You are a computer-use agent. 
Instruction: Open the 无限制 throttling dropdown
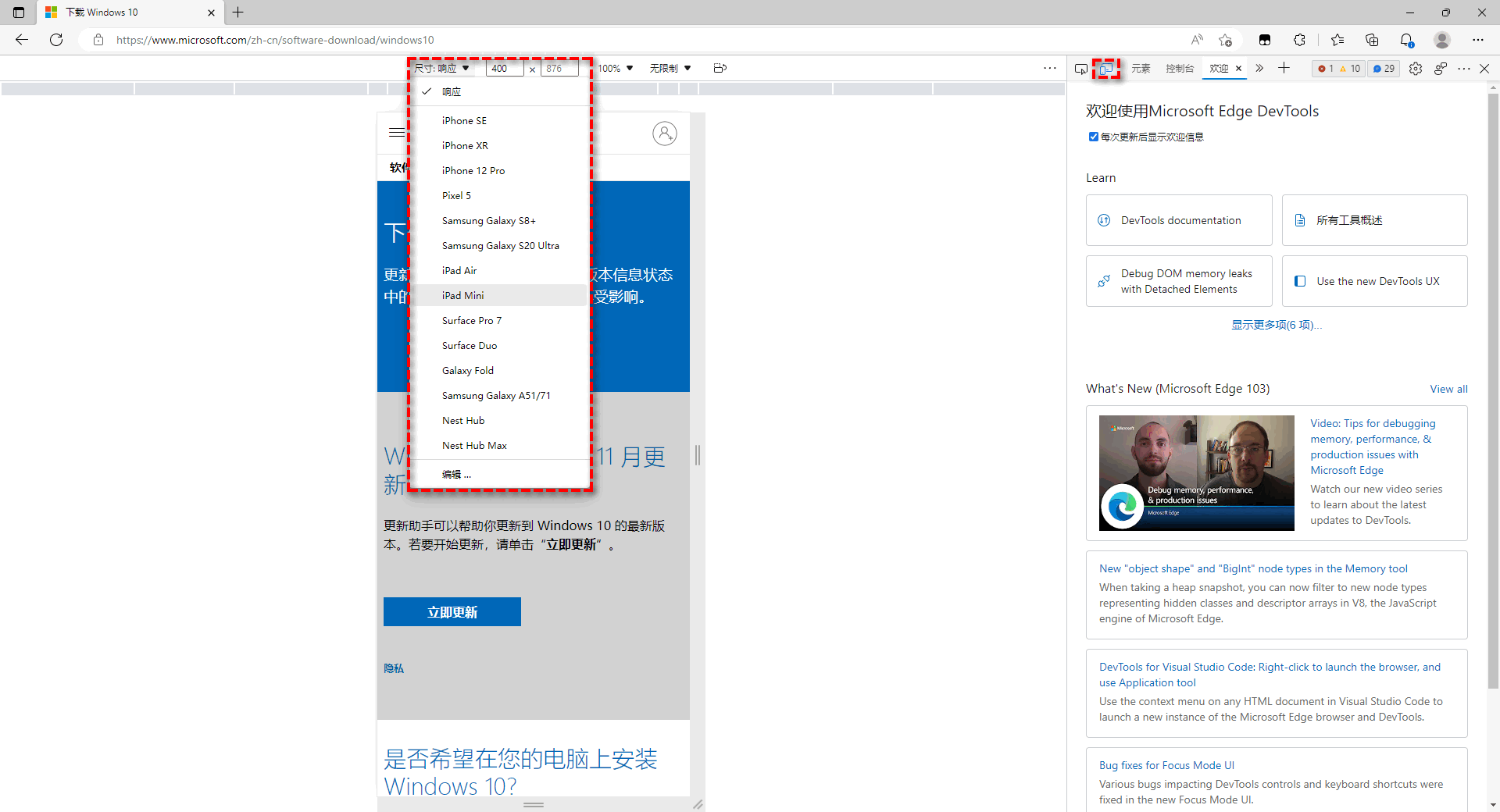click(670, 69)
